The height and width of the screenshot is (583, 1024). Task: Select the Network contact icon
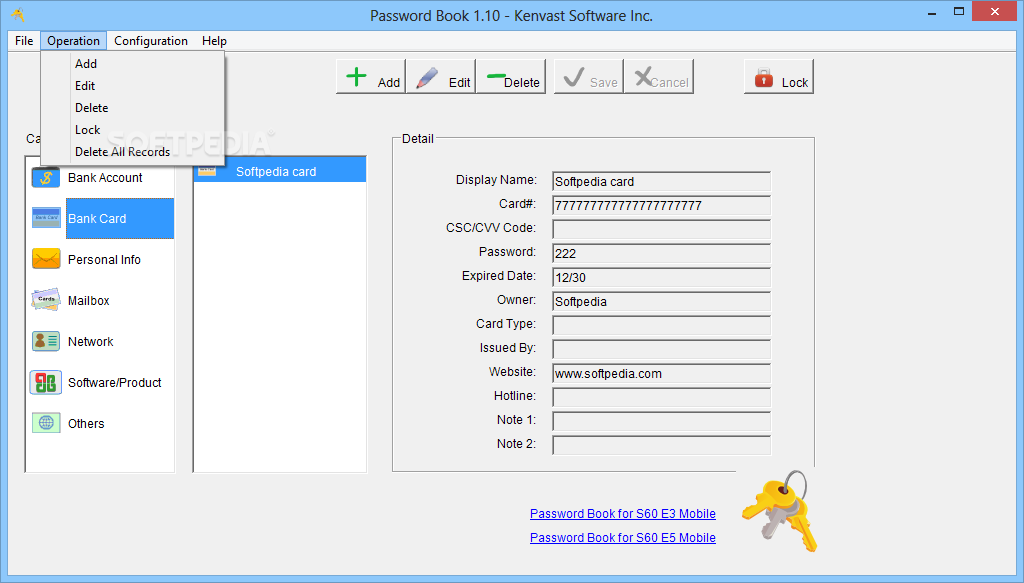click(x=46, y=341)
